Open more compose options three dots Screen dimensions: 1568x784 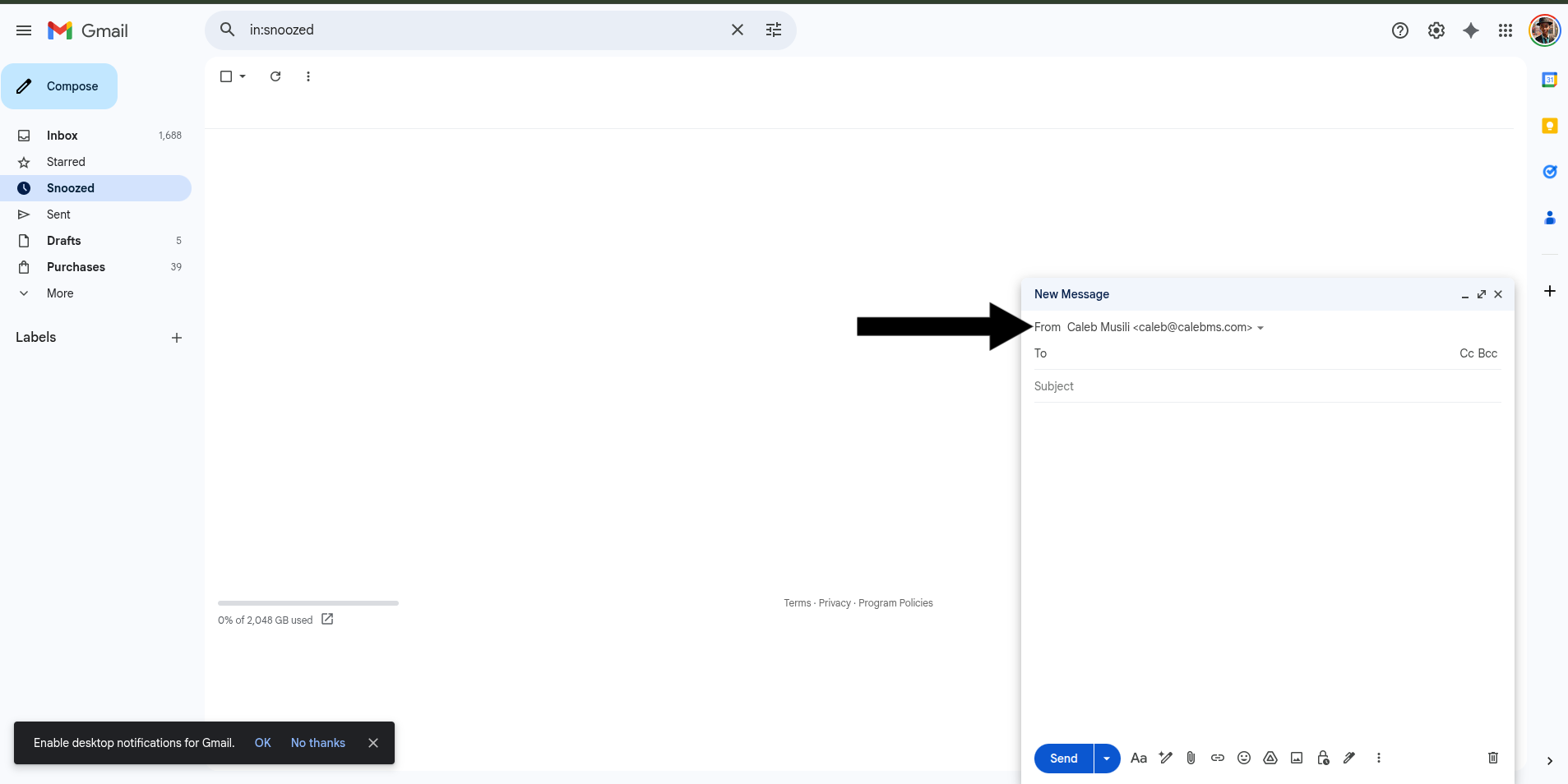click(1379, 758)
